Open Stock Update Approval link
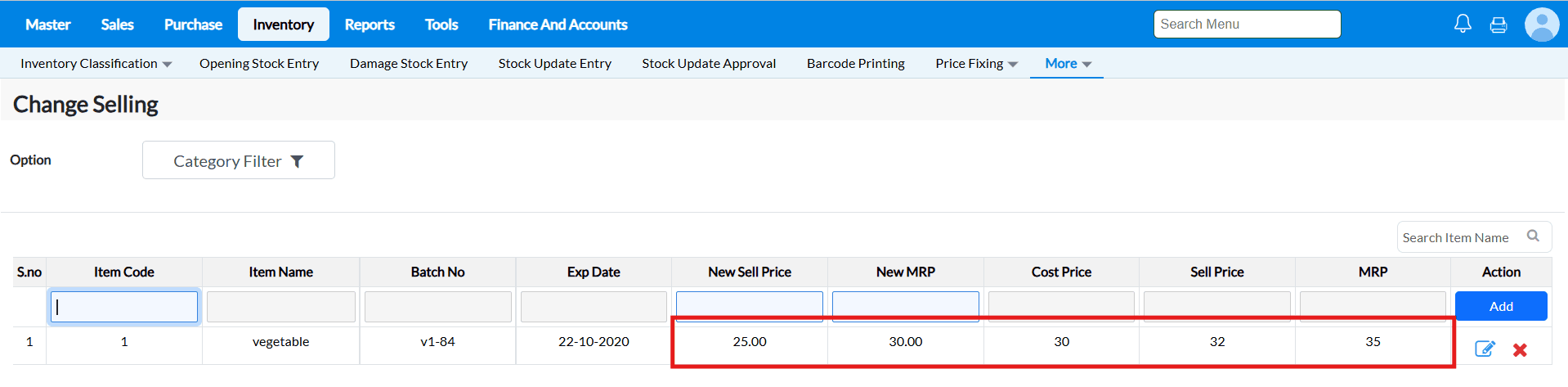The width and height of the screenshot is (1568, 387). click(709, 64)
